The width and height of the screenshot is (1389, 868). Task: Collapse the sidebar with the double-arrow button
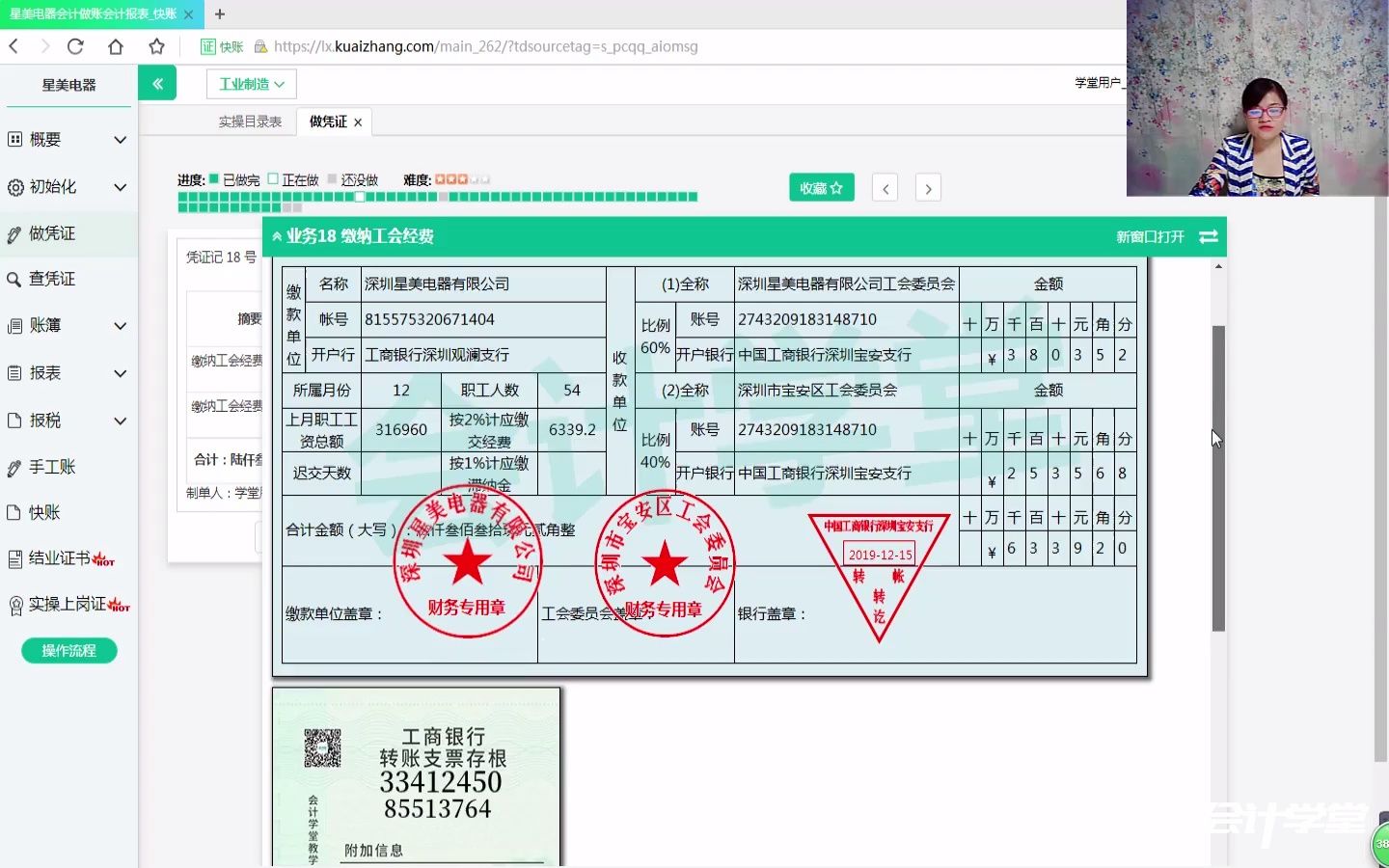coord(157,84)
